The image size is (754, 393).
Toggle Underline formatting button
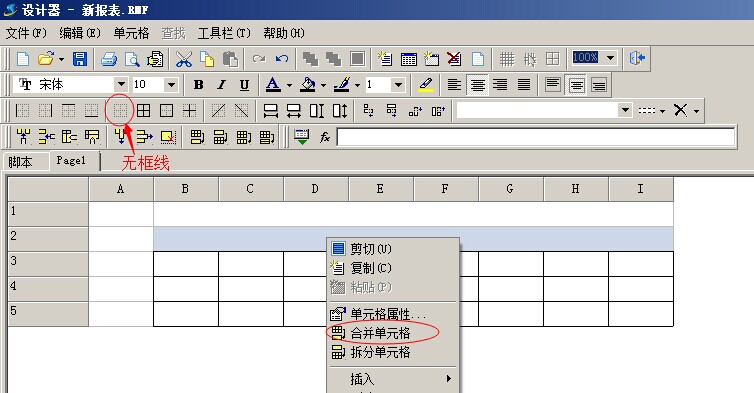(x=244, y=85)
